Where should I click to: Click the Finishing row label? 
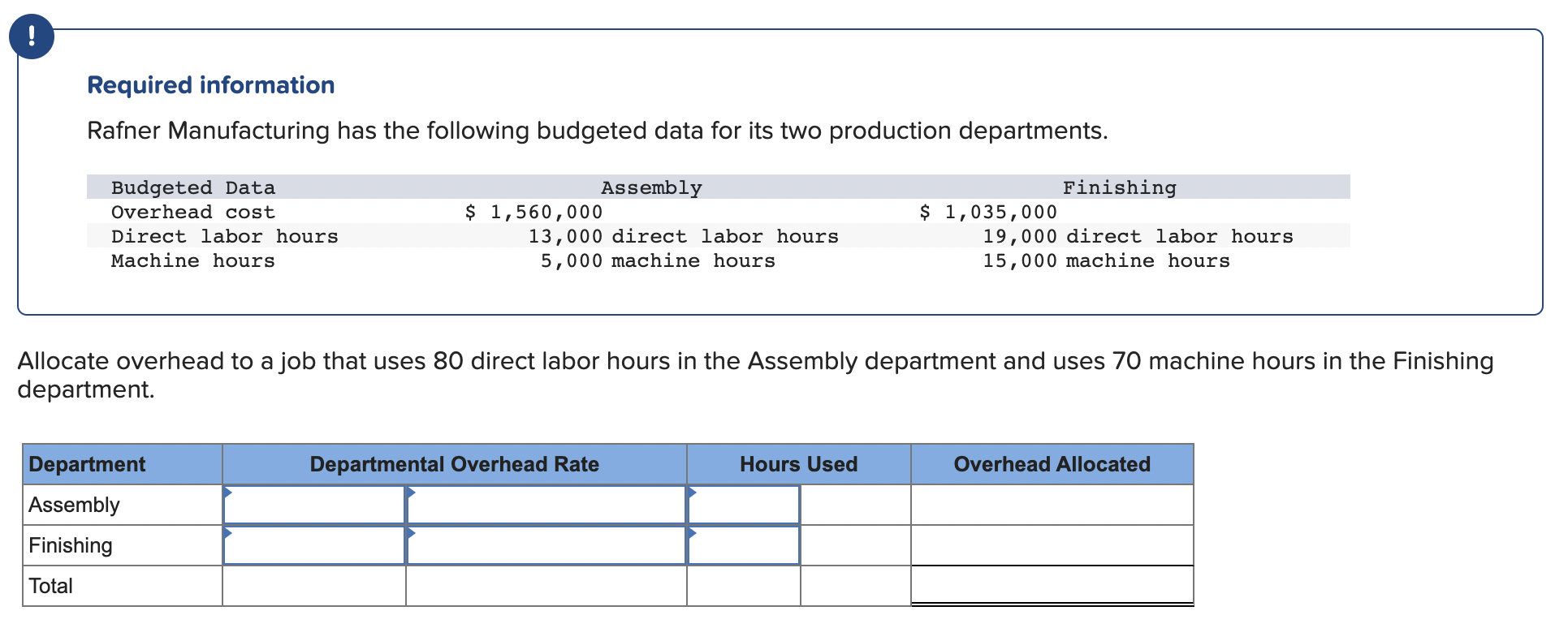pos(71,545)
